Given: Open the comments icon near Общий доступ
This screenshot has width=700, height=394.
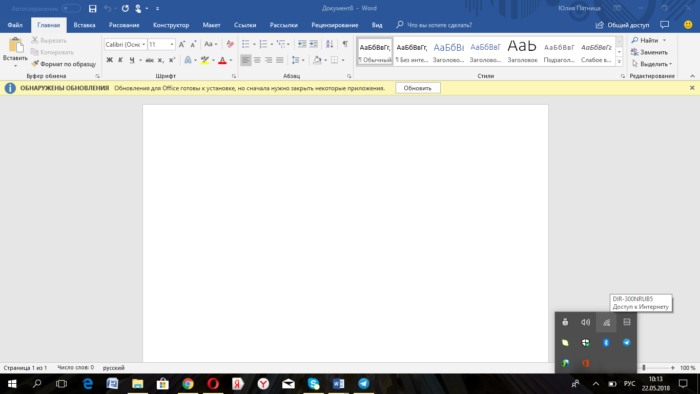Looking at the screenshot, I should (665, 25).
